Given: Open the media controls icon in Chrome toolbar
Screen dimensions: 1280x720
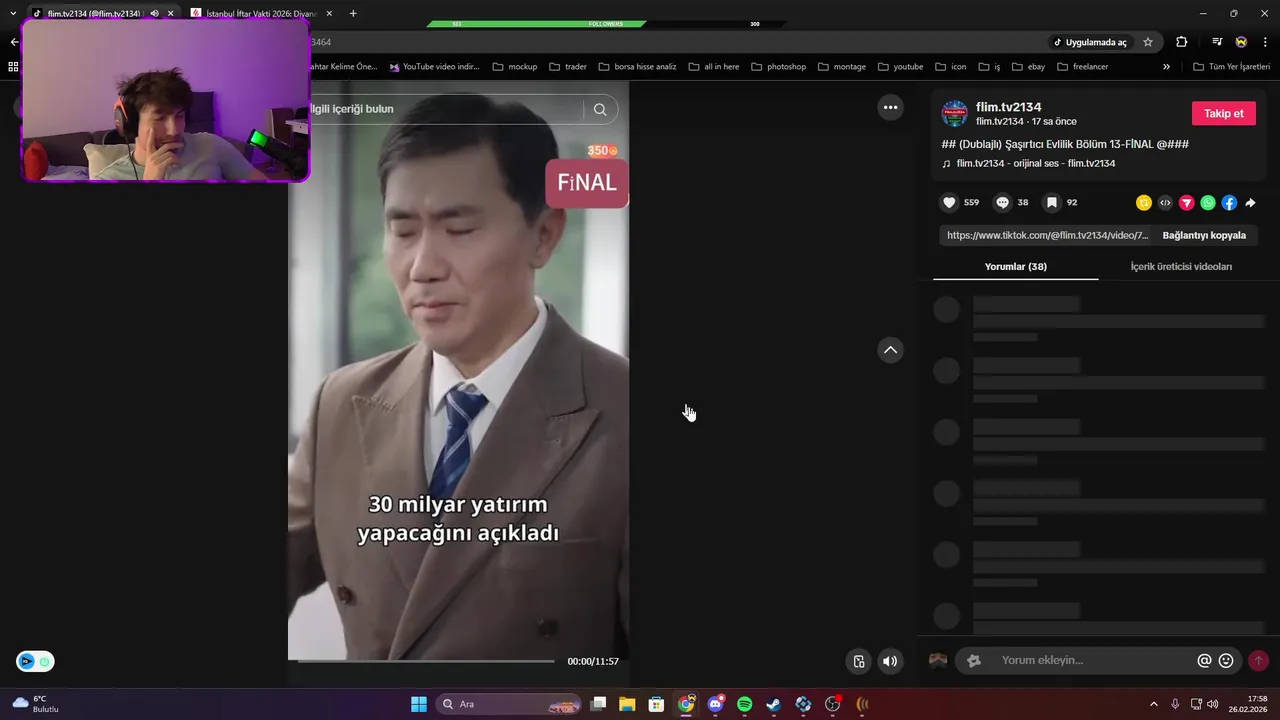Looking at the screenshot, I should [x=1217, y=42].
